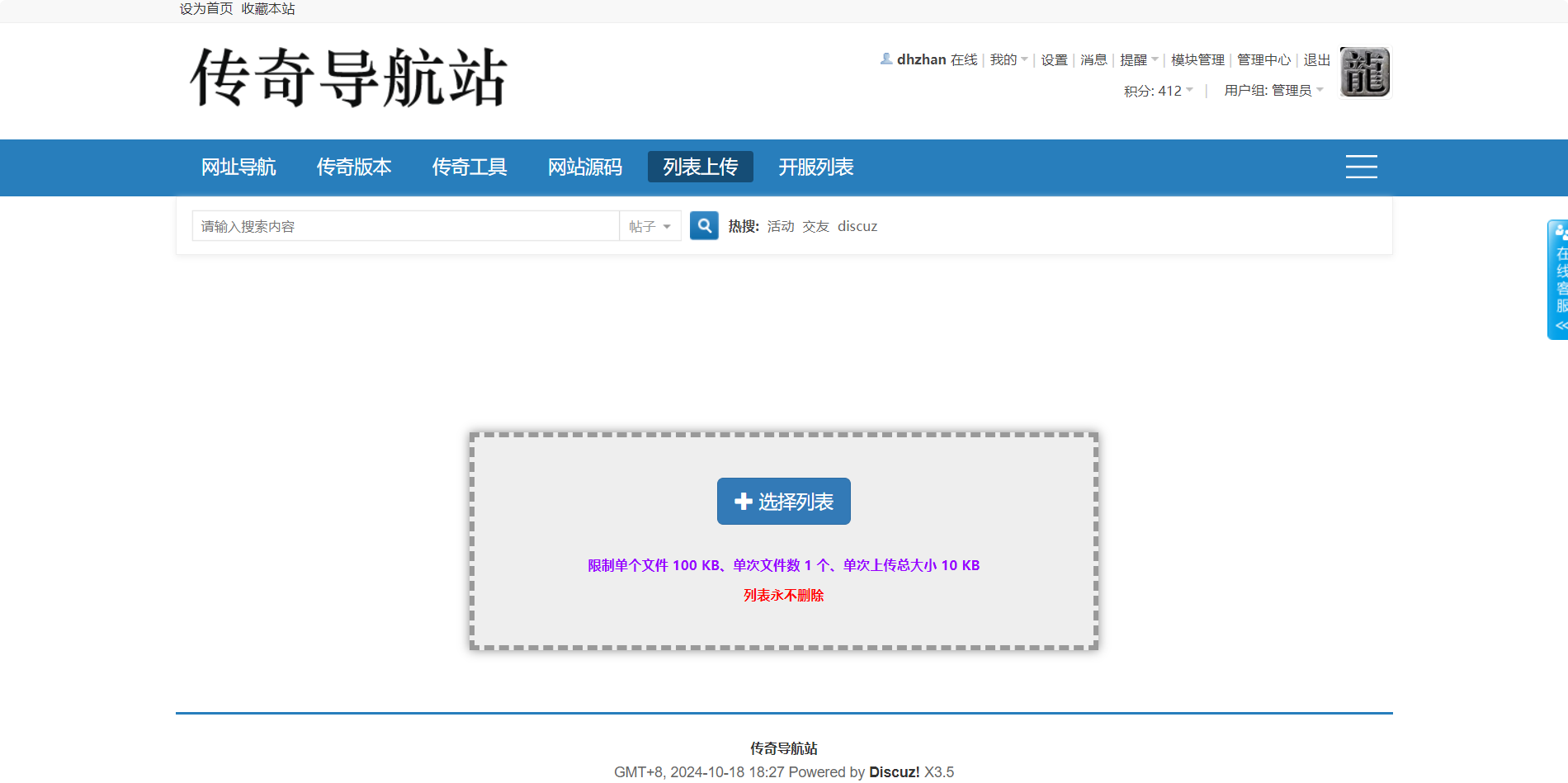
Task: Expand the 用户组: 管理员 dropdown
Action: 1273,91
